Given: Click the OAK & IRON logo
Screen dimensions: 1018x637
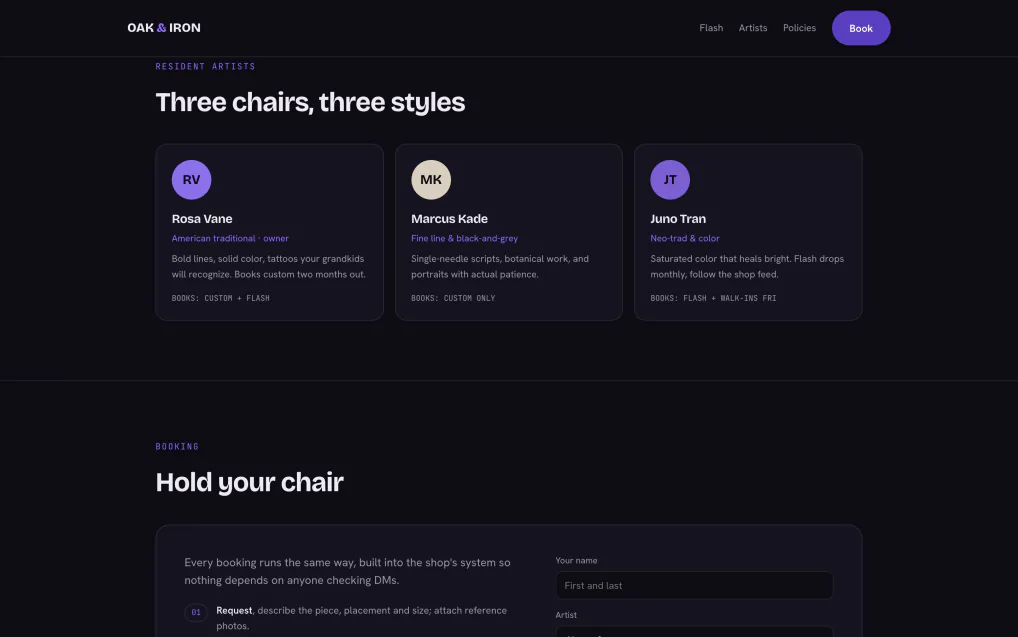Looking at the screenshot, I should tap(164, 28).
